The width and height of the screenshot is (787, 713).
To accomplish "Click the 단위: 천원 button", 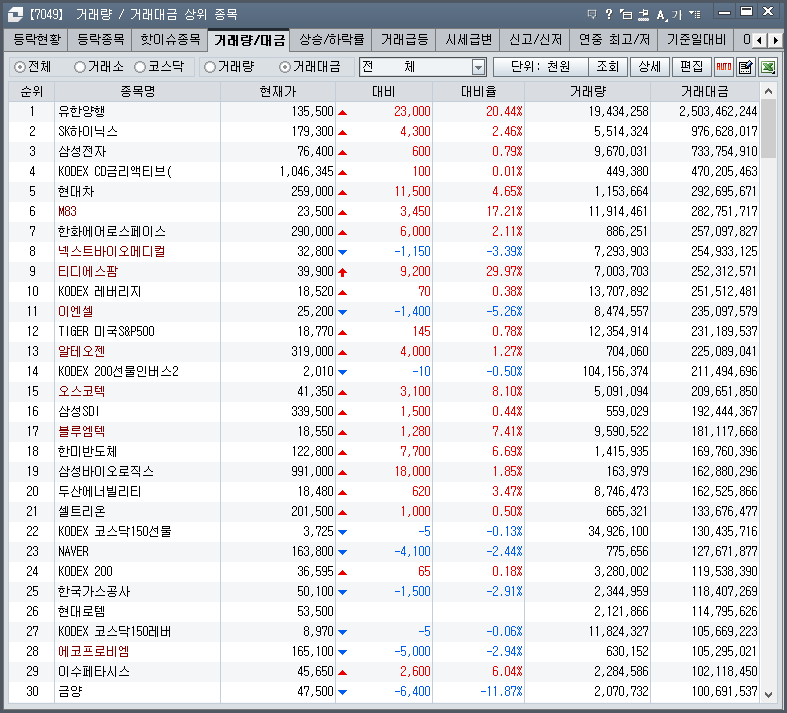I will click(x=541, y=67).
